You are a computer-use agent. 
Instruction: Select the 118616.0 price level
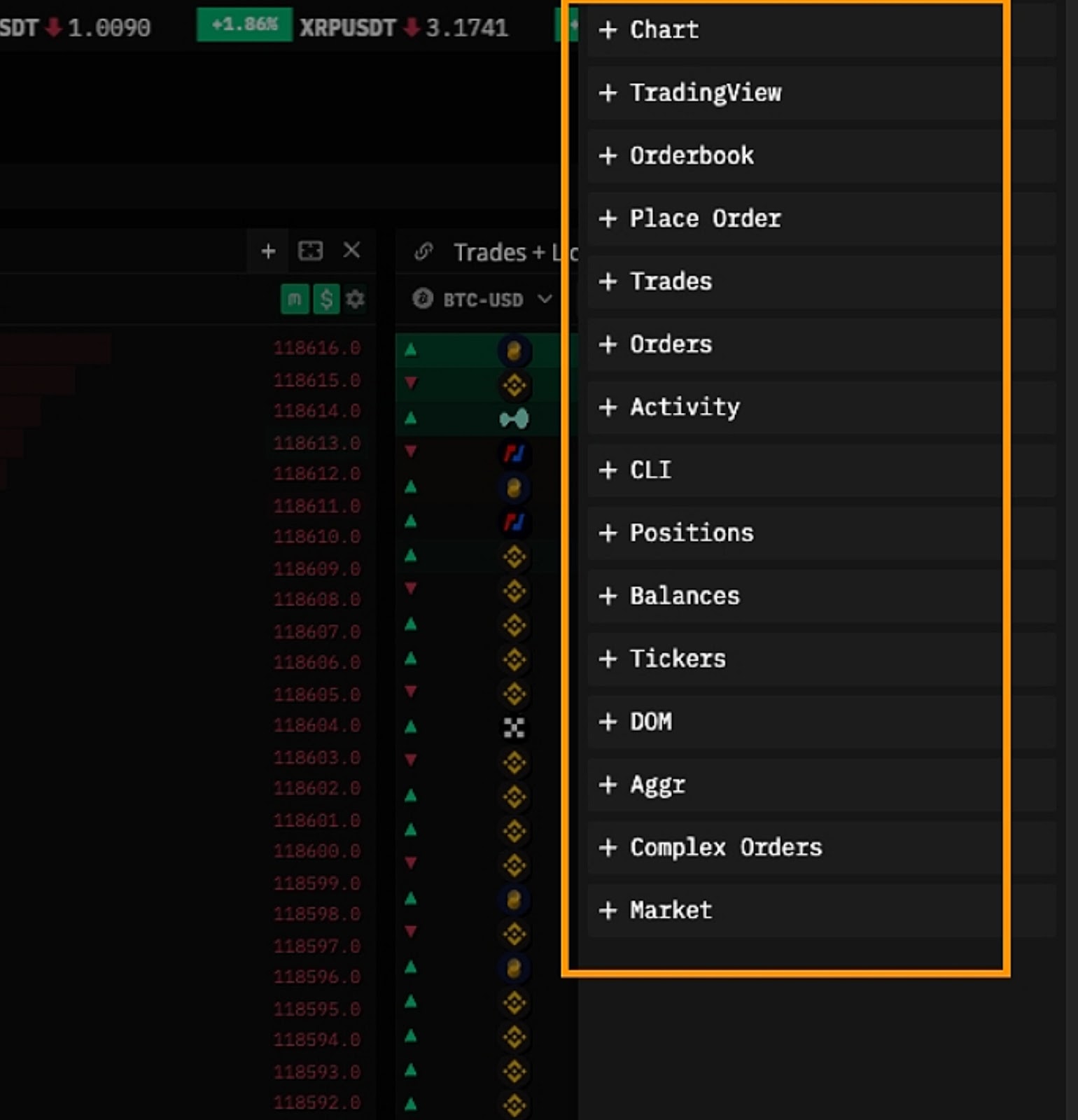317,348
